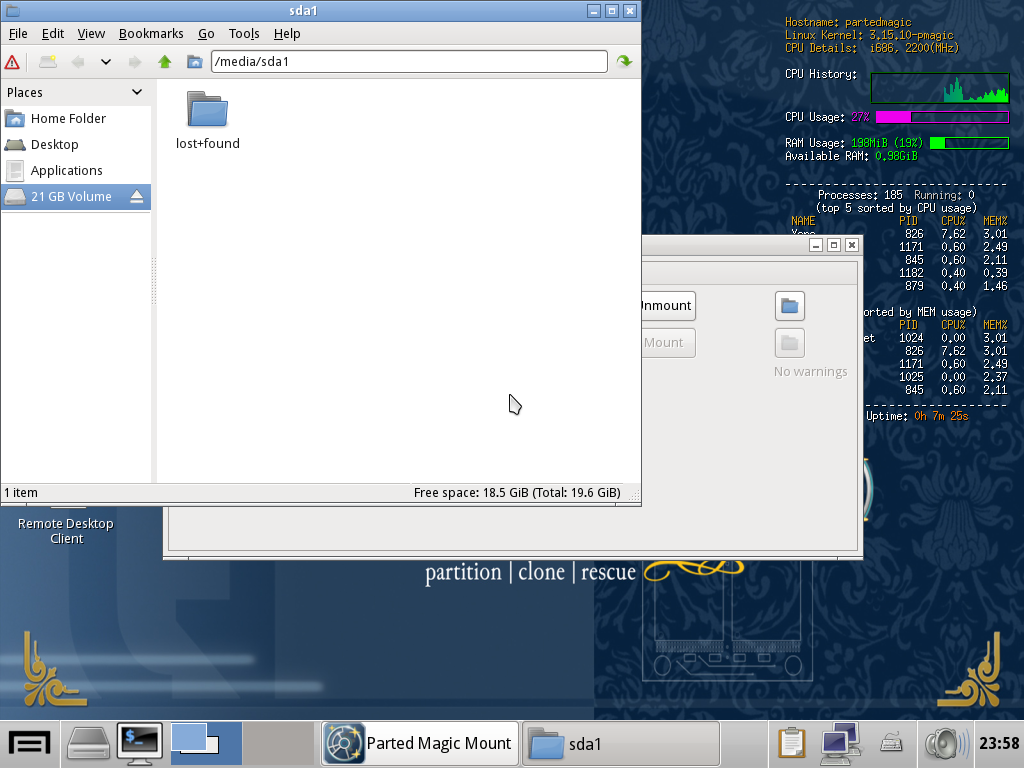Close the sda1 file manager window
Viewport: 1024px width, 768px height.
tap(630, 10)
